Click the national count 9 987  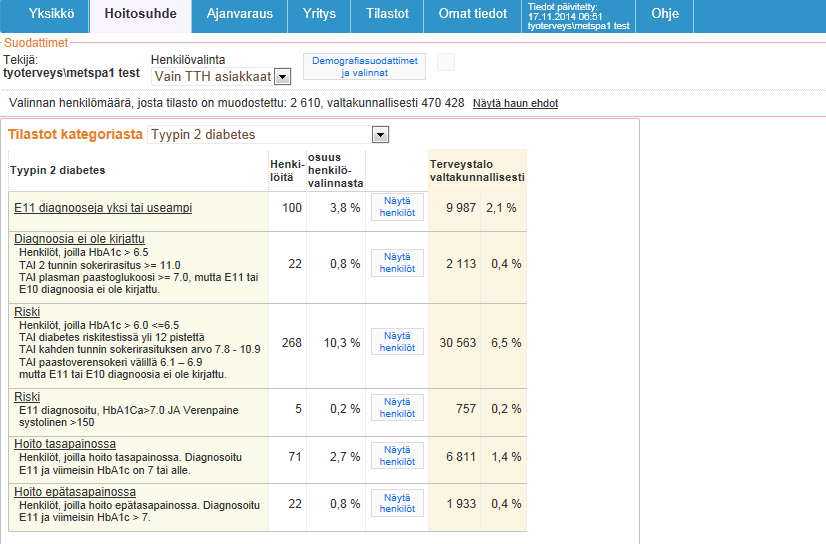point(461,208)
